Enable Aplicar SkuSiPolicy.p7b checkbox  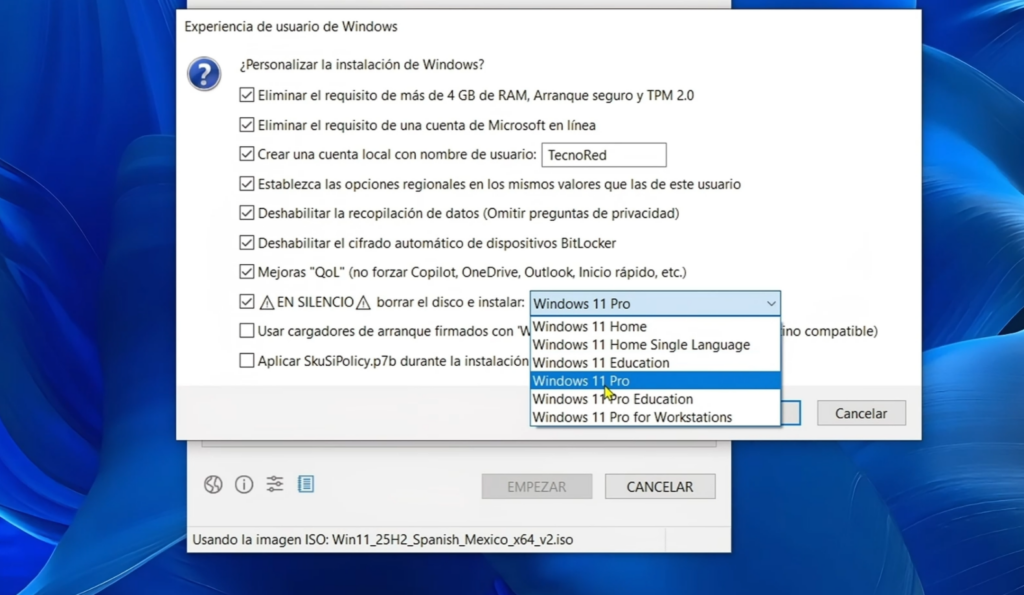(x=246, y=361)
